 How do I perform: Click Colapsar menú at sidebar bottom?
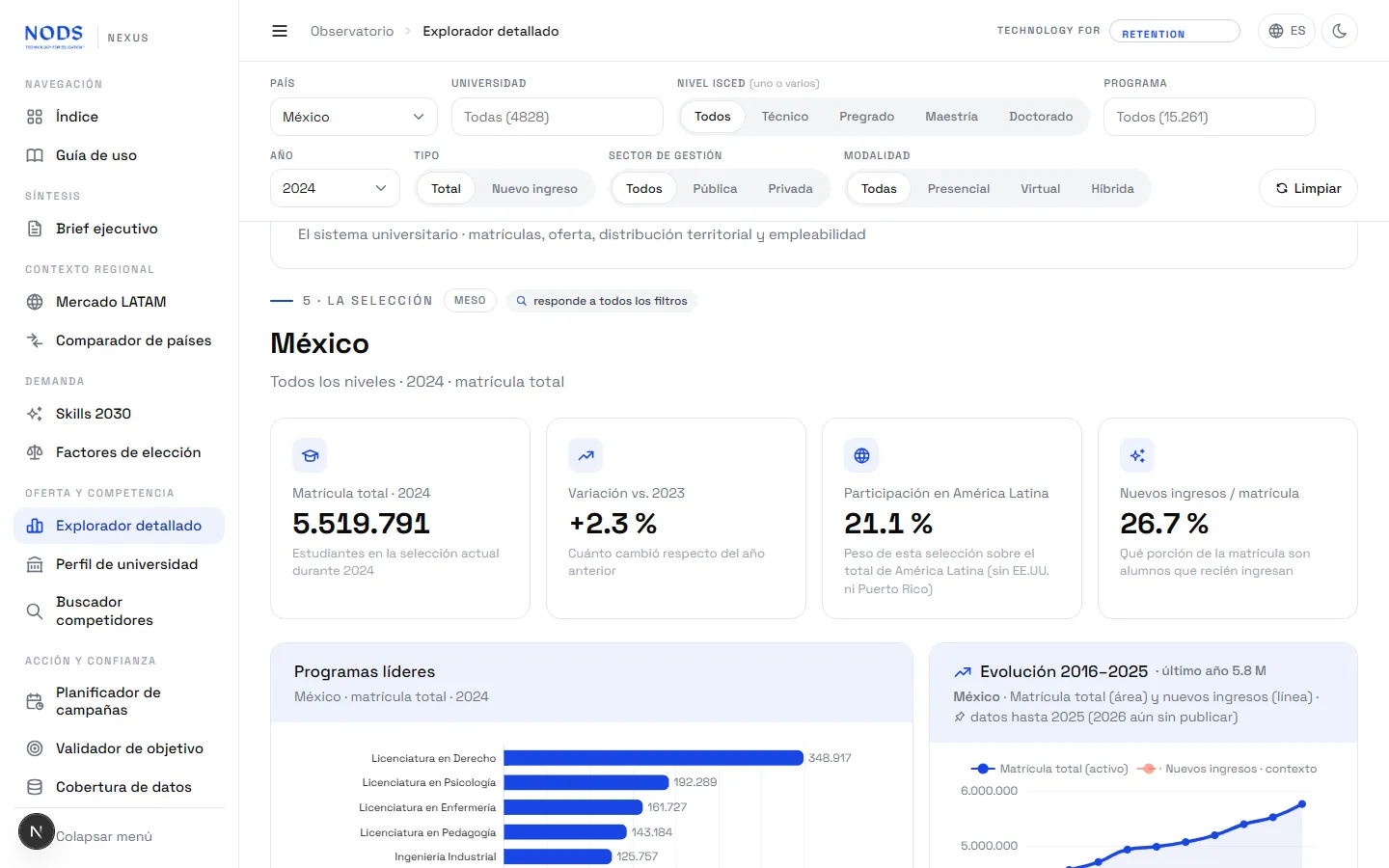point(104,836)
